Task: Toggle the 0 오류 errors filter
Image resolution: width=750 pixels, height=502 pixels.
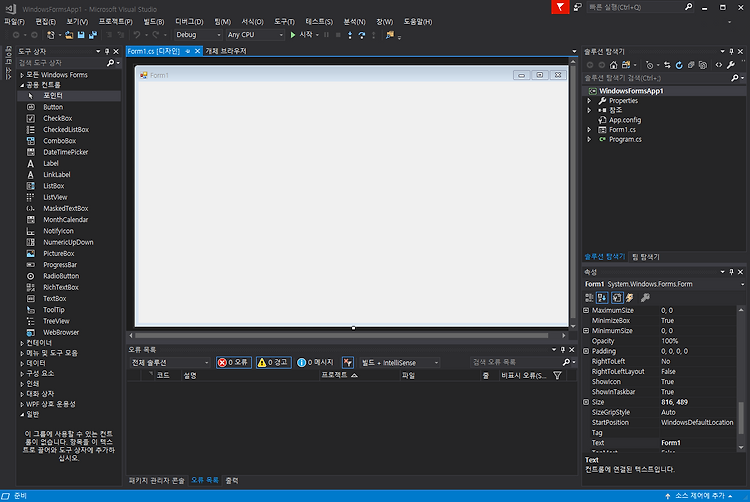Action: (x=233, y=362)
